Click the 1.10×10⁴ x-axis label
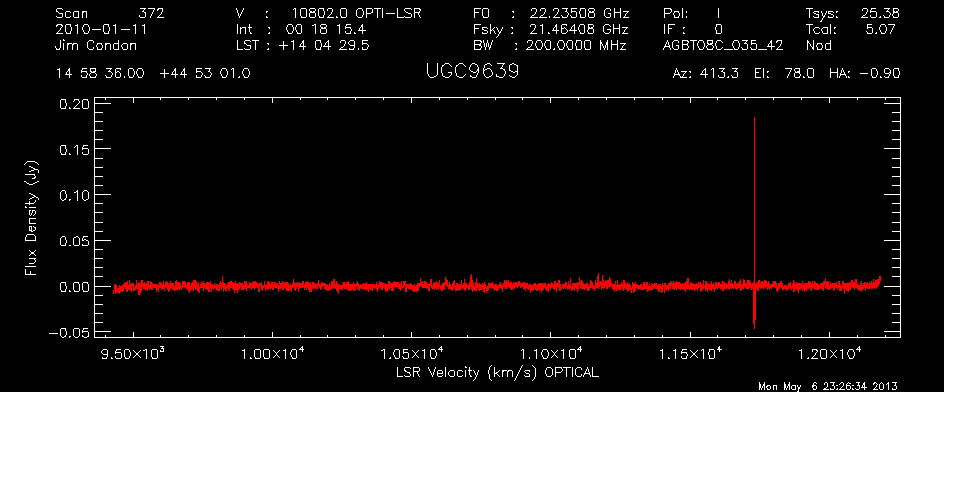962x490 pixels. tap(551, 354)
